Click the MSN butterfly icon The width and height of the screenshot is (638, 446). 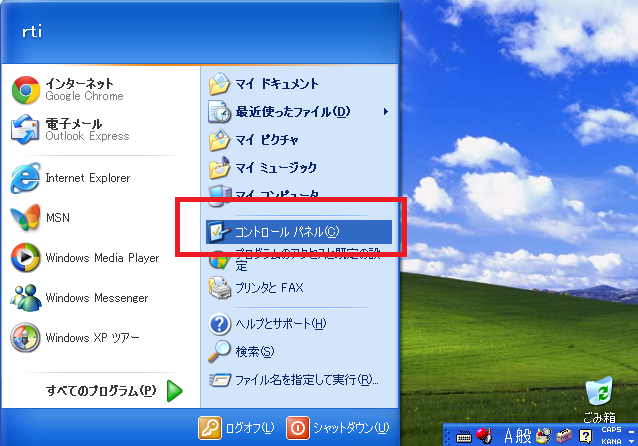pyautogui.click(x=26, y=218)
